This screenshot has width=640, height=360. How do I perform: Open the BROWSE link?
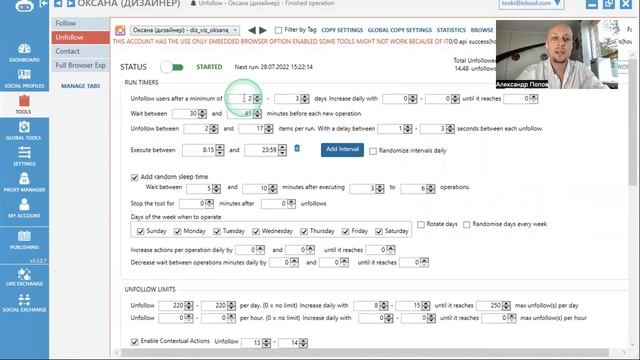(482, 30)
